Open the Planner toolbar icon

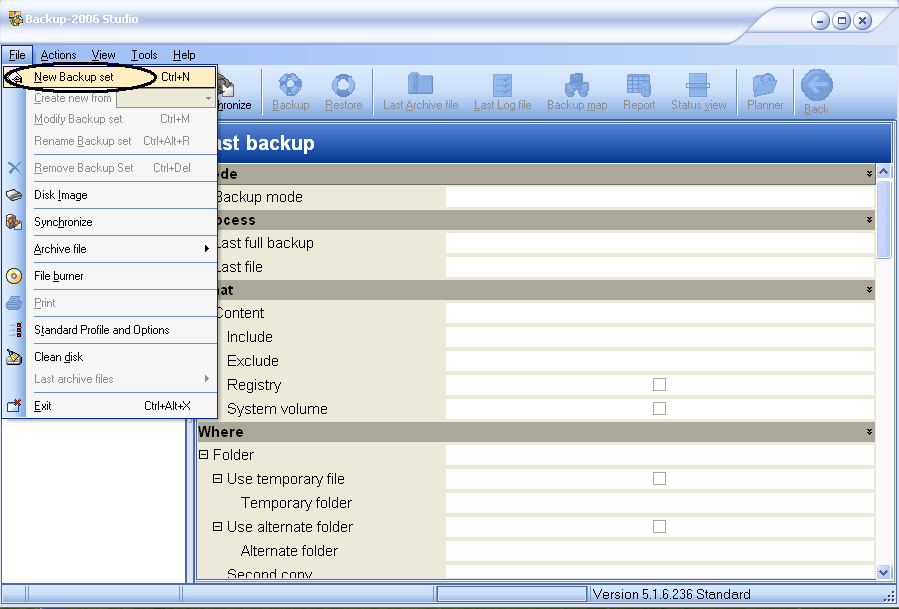click(x=765, y=85)
